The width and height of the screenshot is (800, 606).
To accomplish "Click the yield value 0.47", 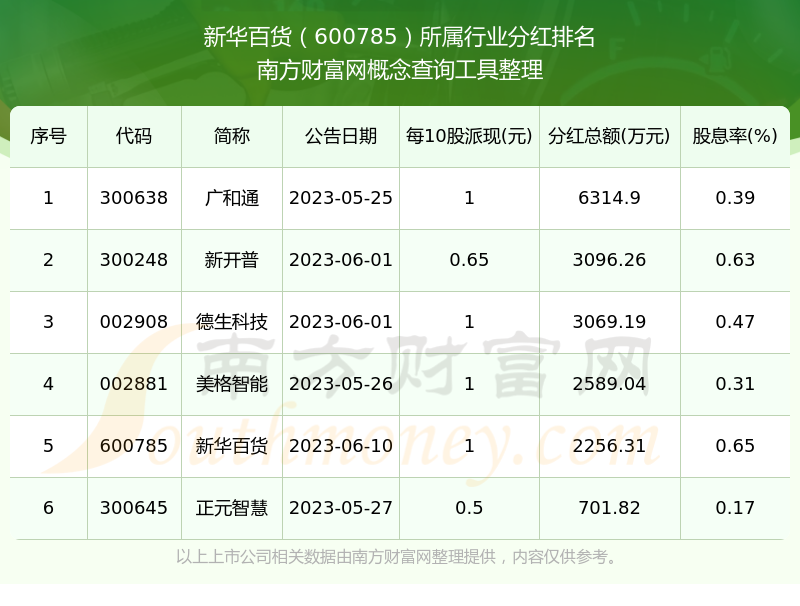I will [x=735, y=322].
